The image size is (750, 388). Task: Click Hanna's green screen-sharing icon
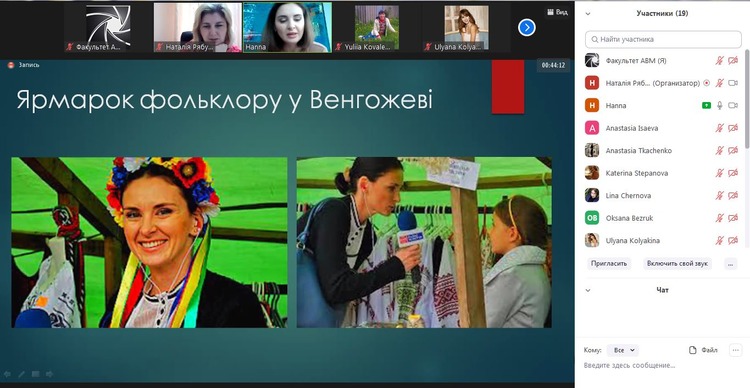pos(706,106)
